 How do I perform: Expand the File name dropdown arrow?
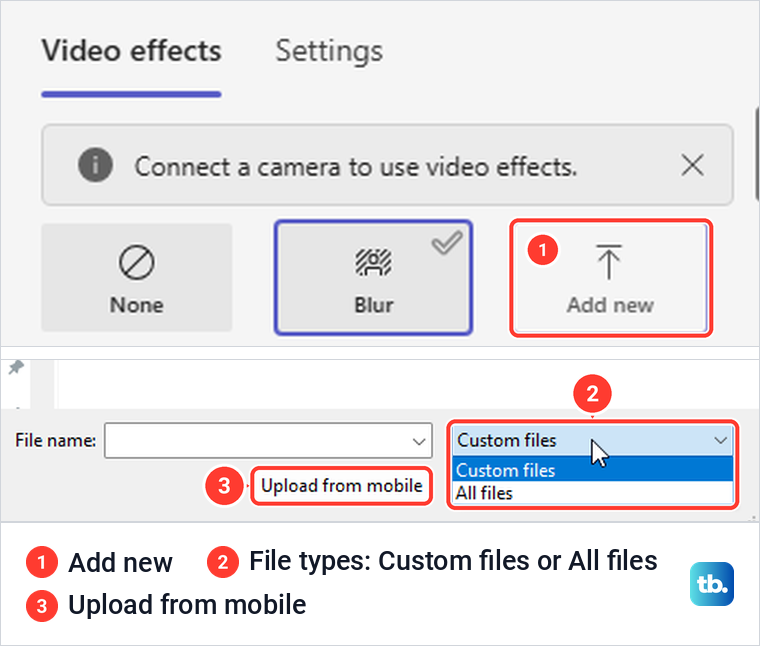tap(419, 441)
